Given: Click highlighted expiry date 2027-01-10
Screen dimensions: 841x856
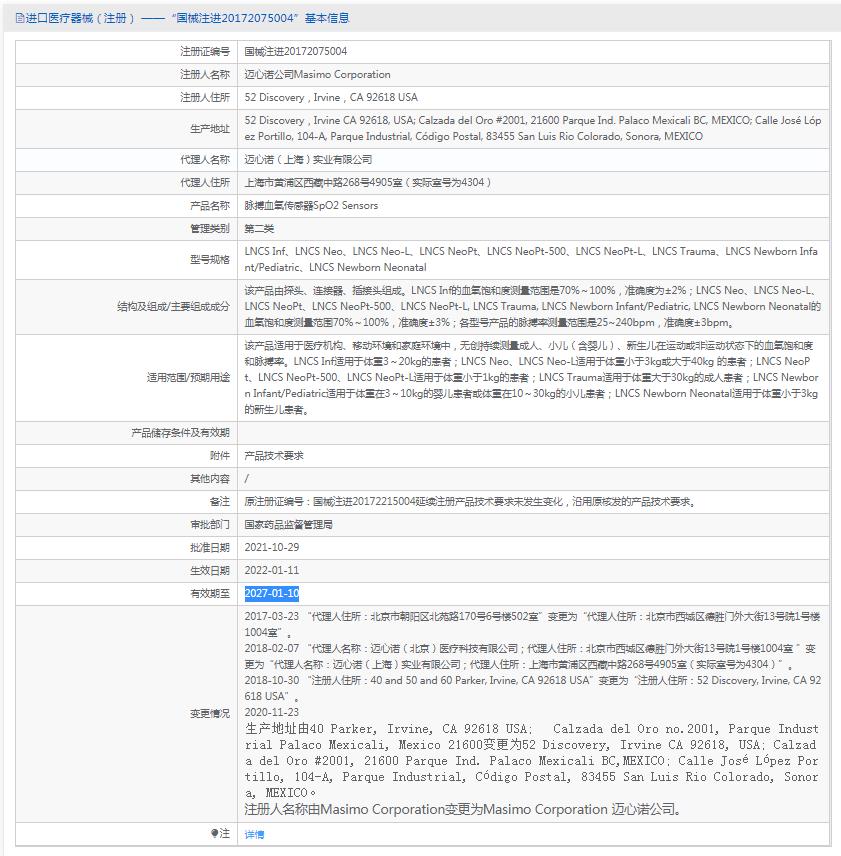Looking at the screenshot, I should [x=272, y=593].
